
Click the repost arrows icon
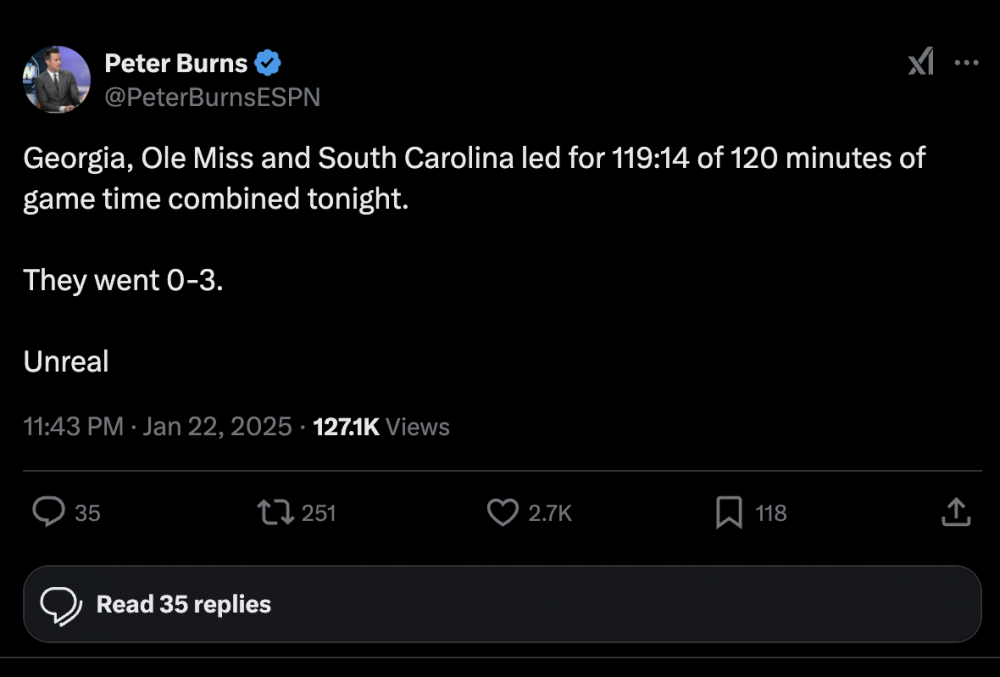click(x=275, y=513)
